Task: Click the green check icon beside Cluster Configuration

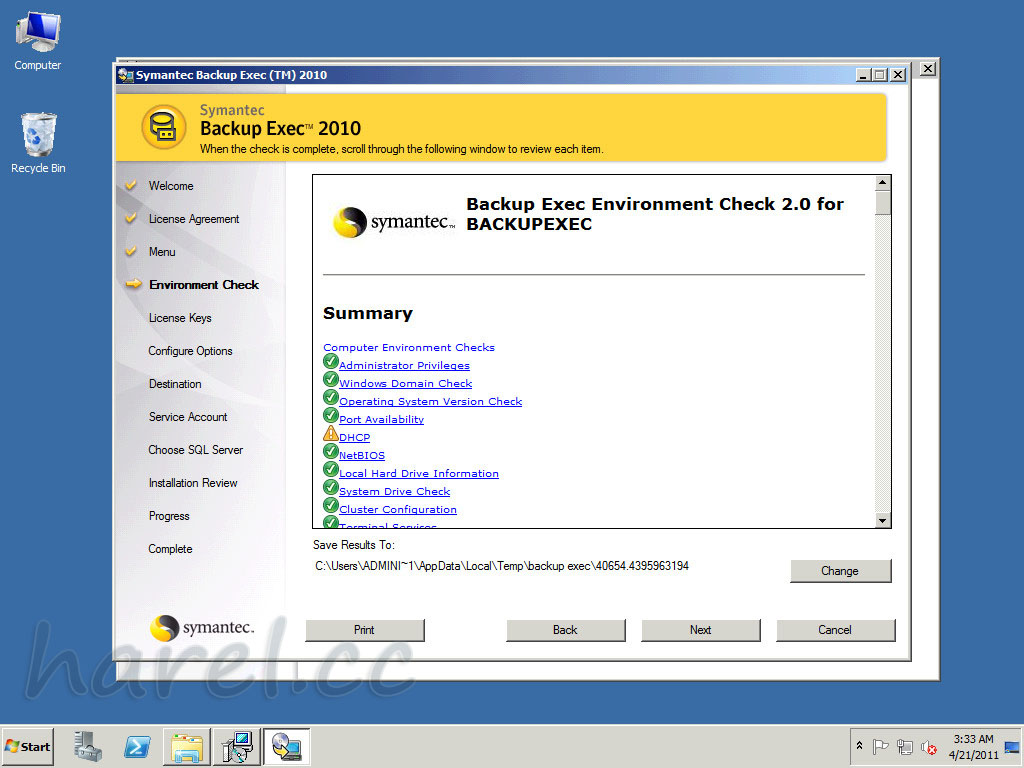Action: tap(330, 505)
